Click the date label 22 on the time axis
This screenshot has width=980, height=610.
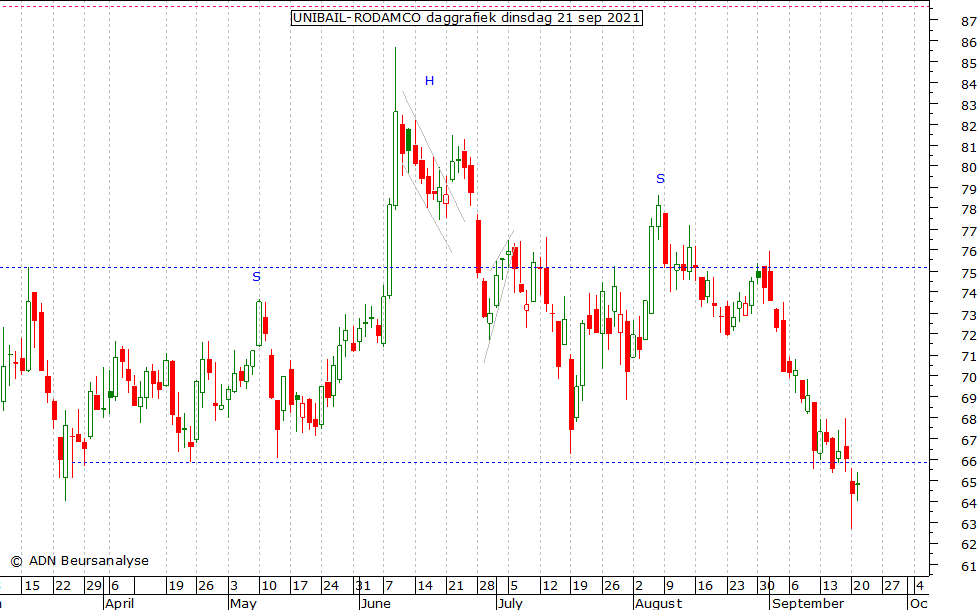point(63,586)
